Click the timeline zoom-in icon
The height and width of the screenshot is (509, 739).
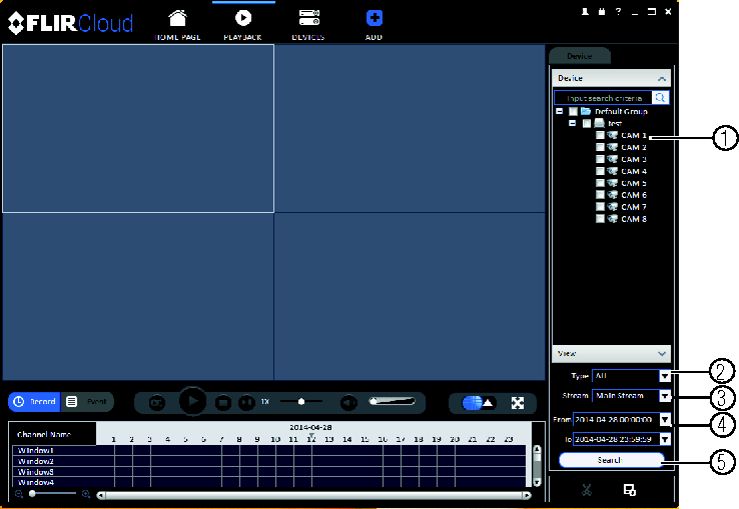tap(86, 494)
